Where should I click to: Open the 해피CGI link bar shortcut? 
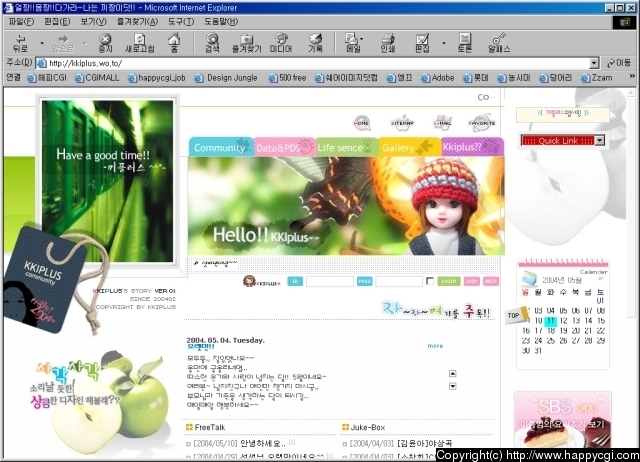(47, 78)
